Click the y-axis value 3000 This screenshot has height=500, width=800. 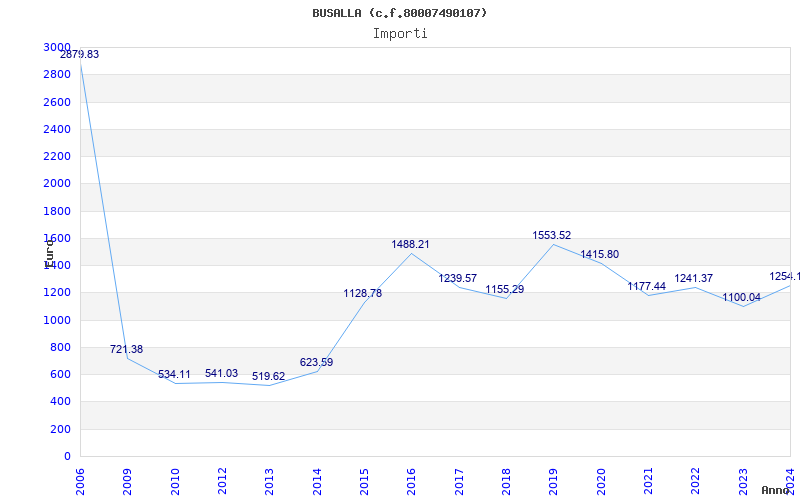[57, 47]
